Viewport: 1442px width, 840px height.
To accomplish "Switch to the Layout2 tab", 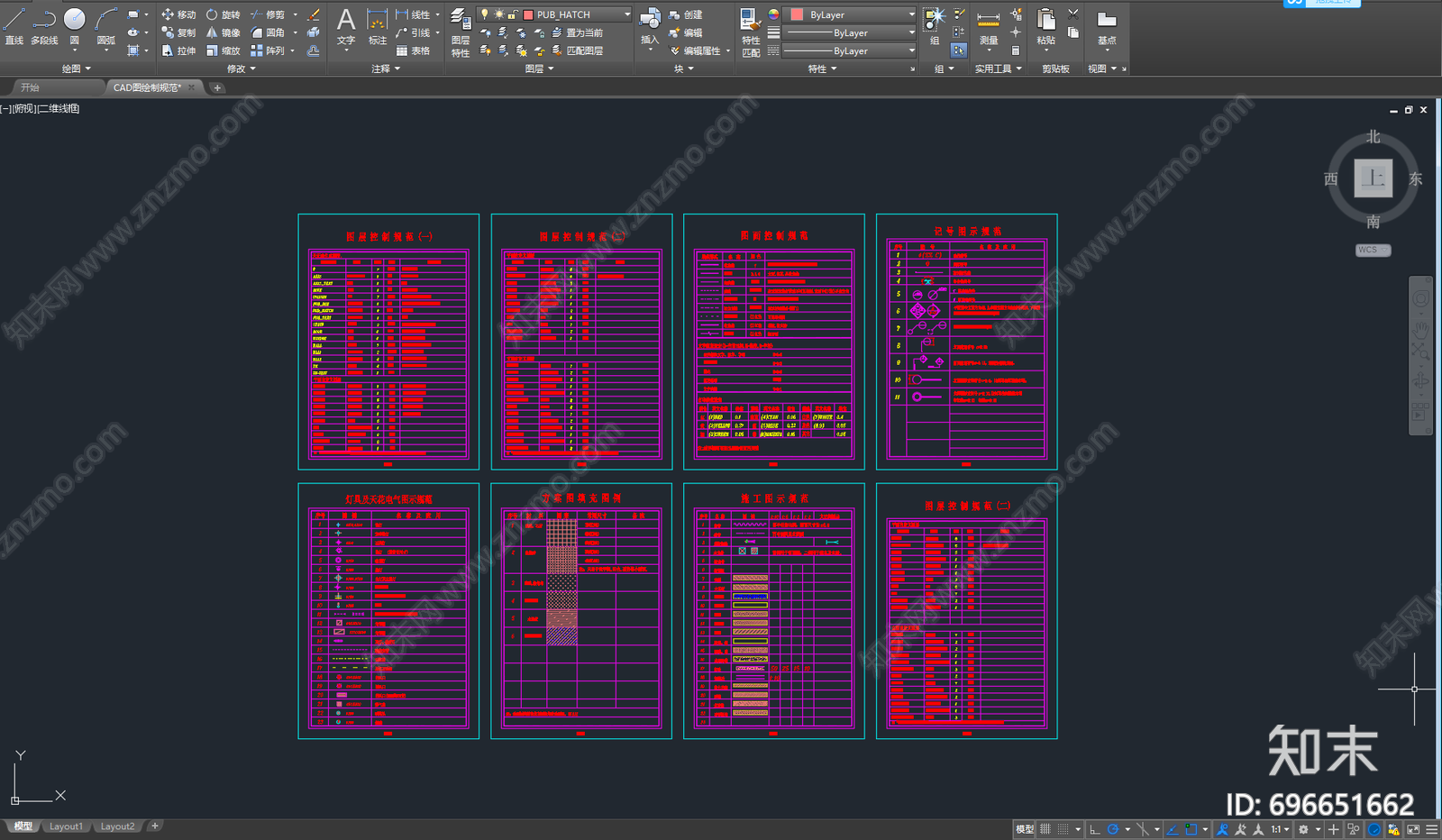I will tap(117, 826).
